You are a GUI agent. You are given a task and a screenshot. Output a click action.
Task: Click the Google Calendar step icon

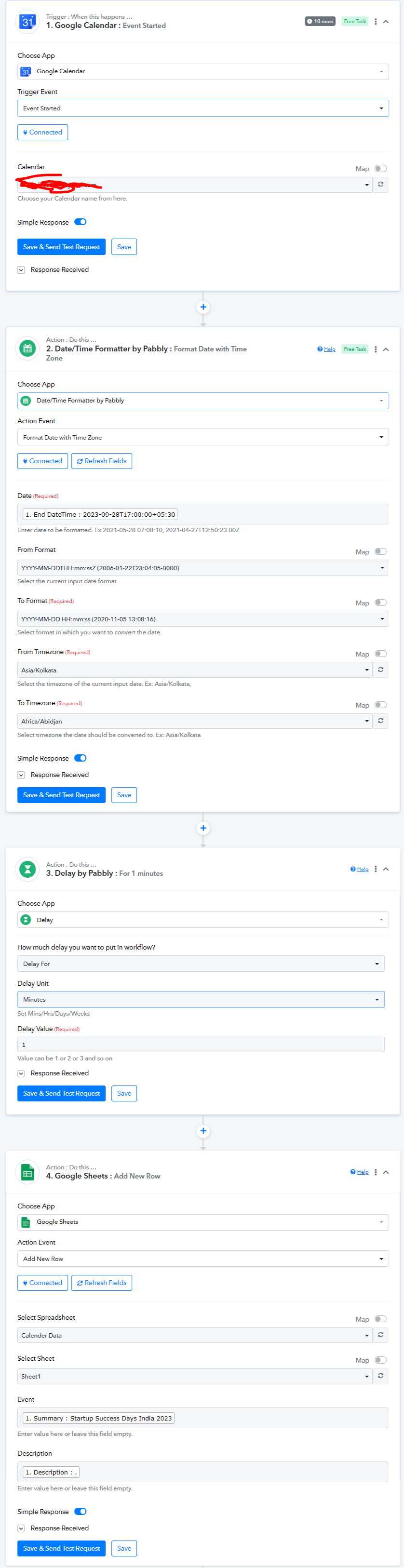[x=27, y=21]
